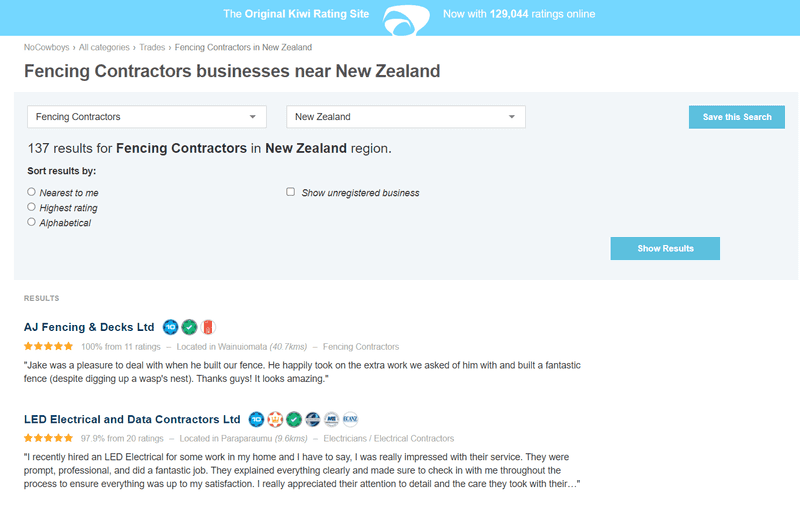Open the Fencing Contractors category dropdown

pyautogui.click(x=147, y=117)
